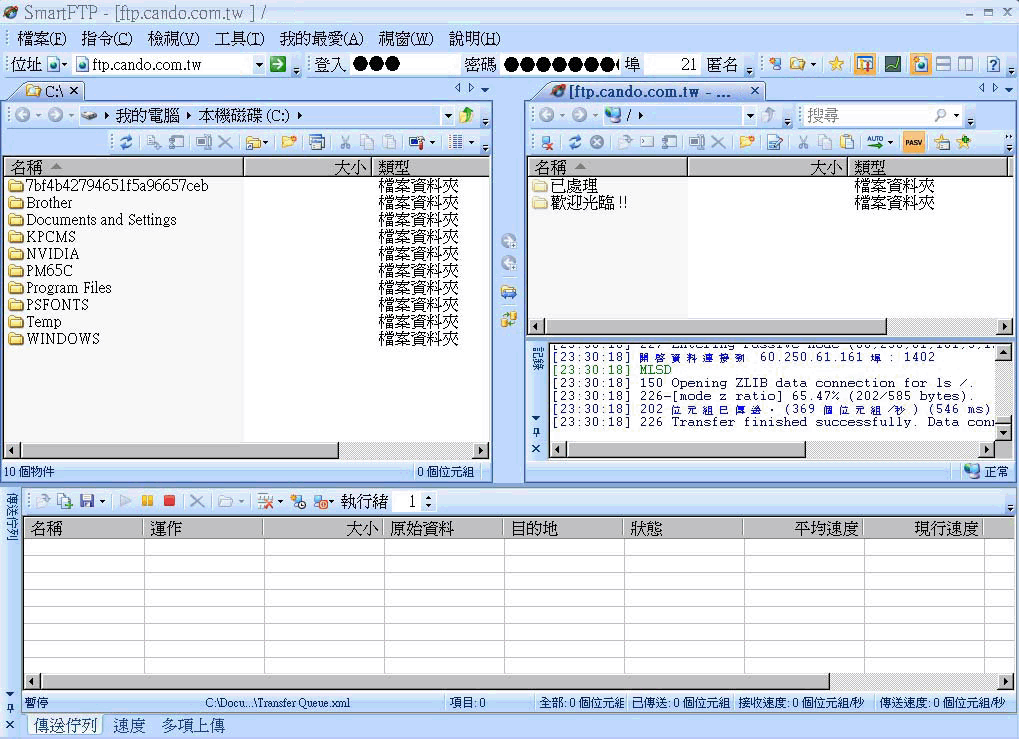Open the 我的最愛(A) menu
Image resolution: width=1019 pixels, height=739 pixels.
[322, 39]
